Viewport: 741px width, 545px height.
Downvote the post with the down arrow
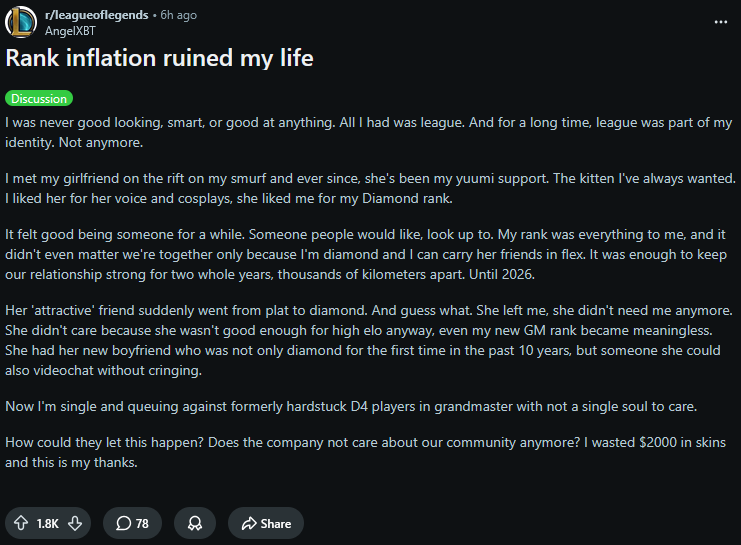click(x=75, y=523)
